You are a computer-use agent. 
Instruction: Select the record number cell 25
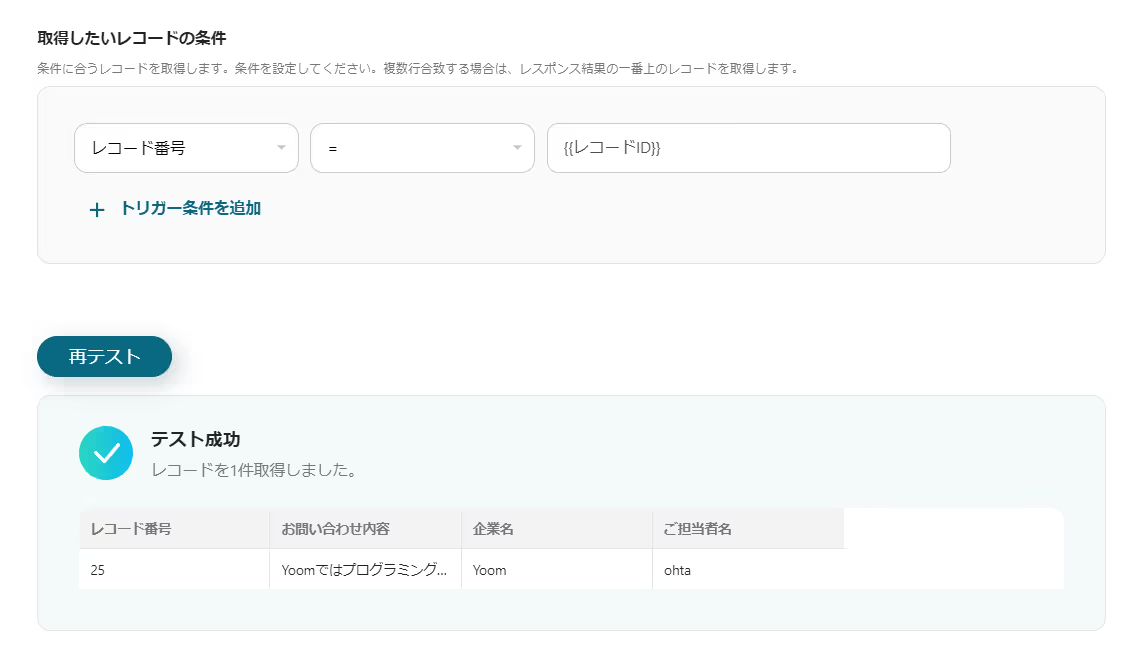click(x=174, y=569)
